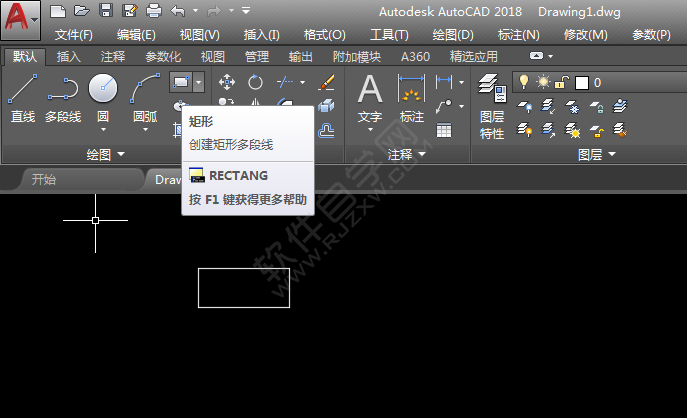Open the AutoCAD application menu button
The height and width of the screenshot is (418, 687).
click(21, 20)
